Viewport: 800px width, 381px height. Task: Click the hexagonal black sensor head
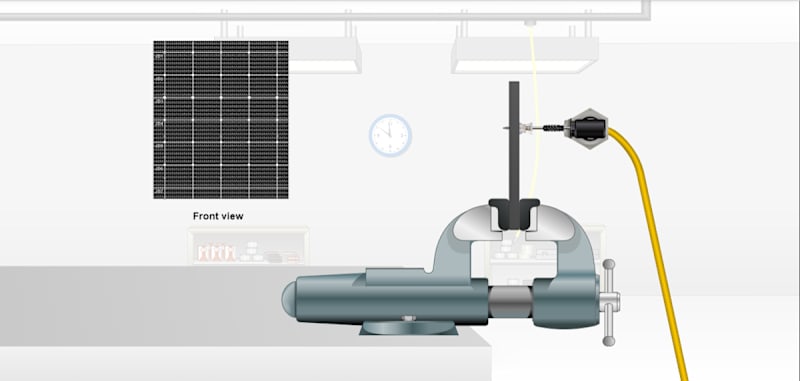[587, 129]
